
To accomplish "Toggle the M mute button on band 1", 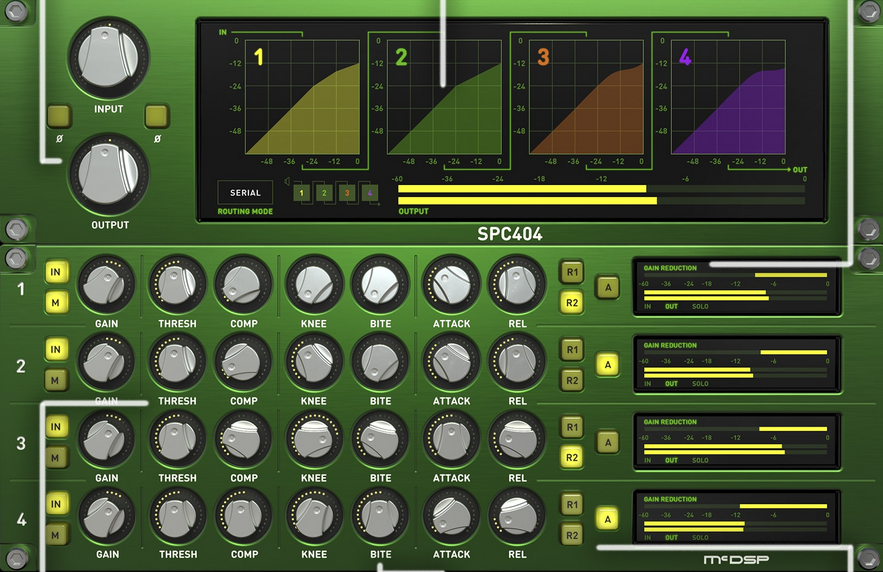I will [56, 303].
